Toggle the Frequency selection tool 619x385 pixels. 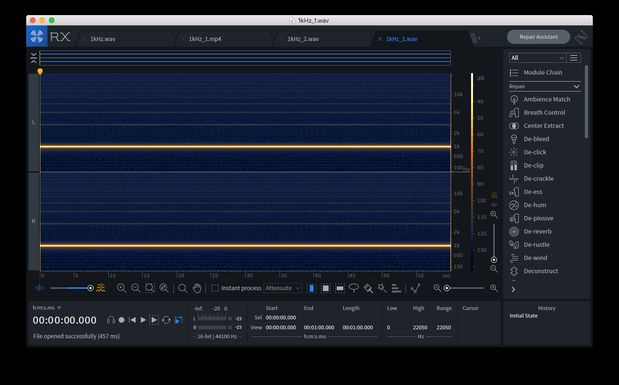coord(340,288)
